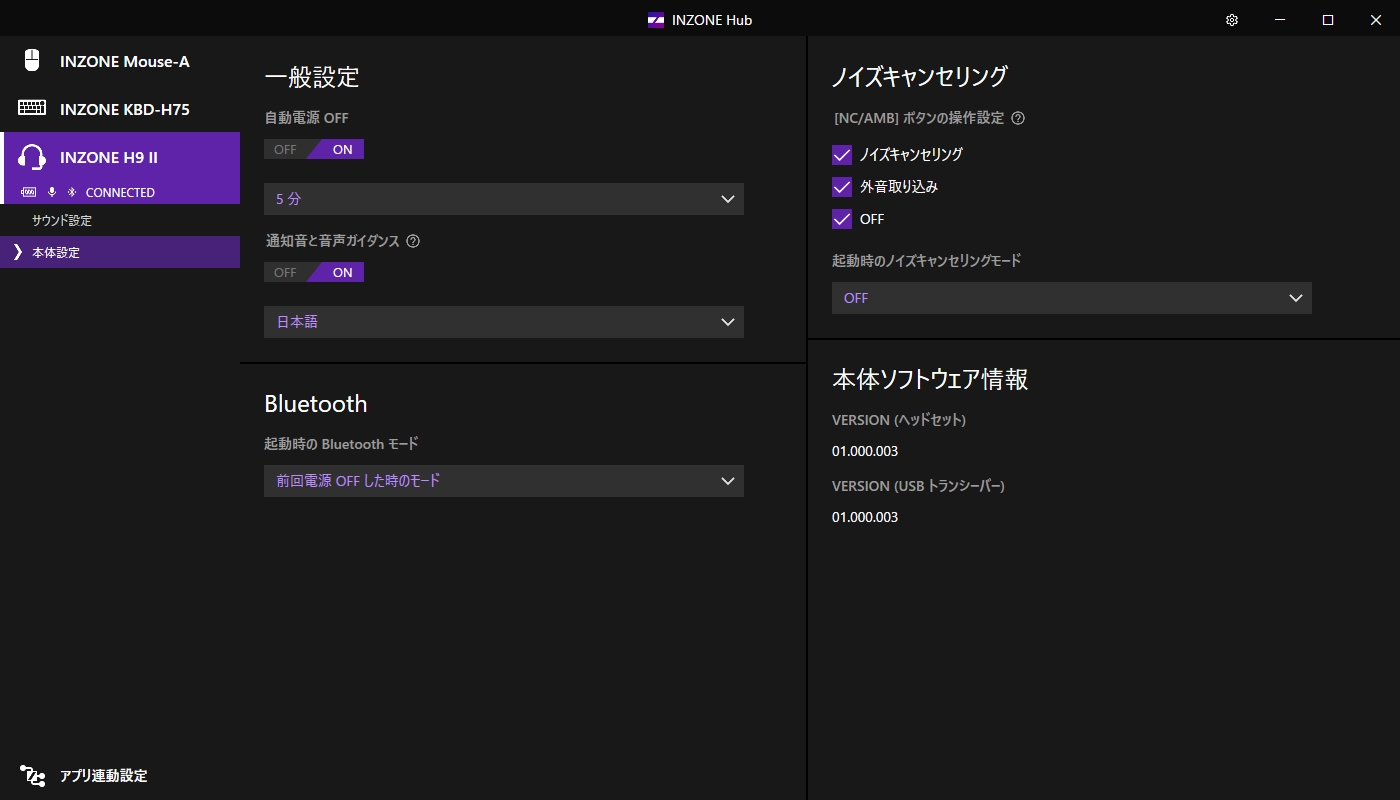The width and height of the screenshot is (1400, 800).
Task: Click the 起動時の Bluetooth モード label
Action: tap(341, 444)
